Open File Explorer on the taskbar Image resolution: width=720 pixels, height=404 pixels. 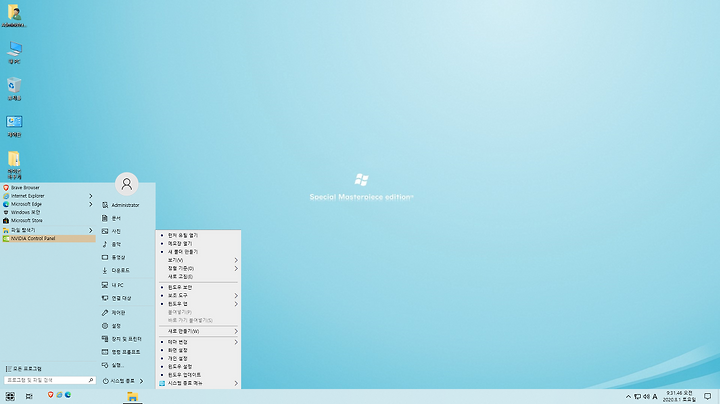(133, 397)
